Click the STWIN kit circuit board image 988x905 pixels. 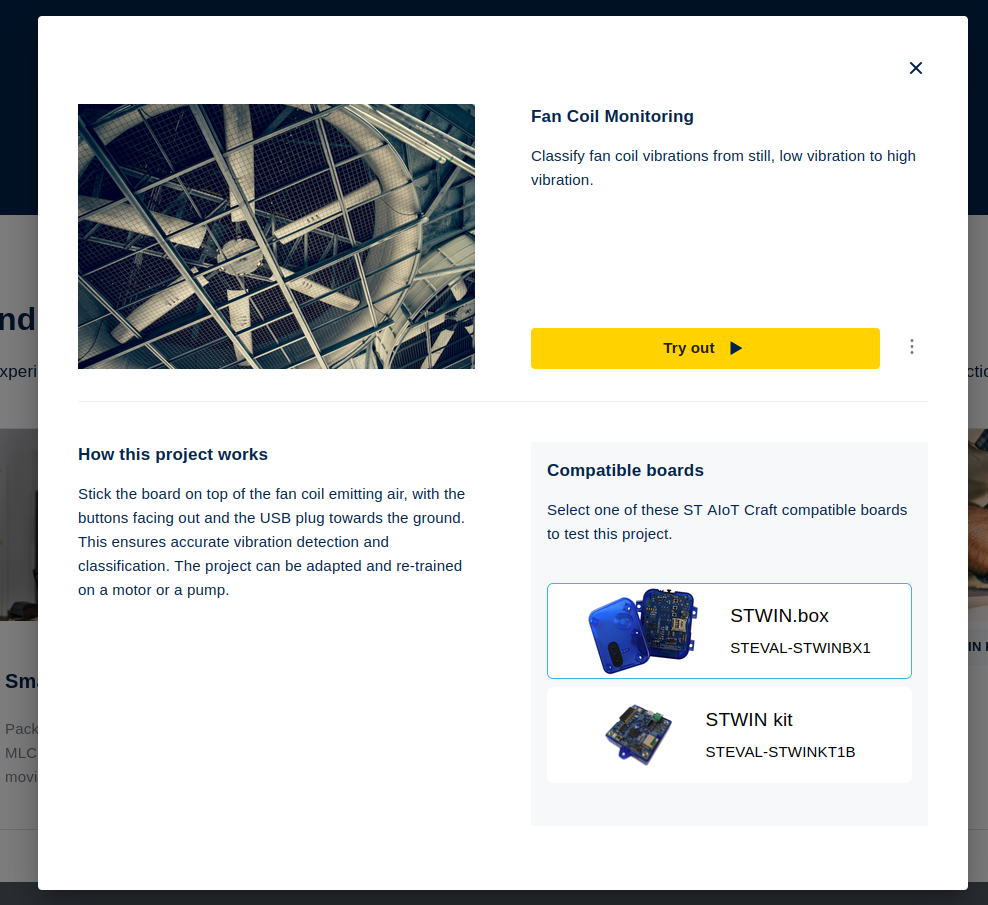tap(638, 735)
